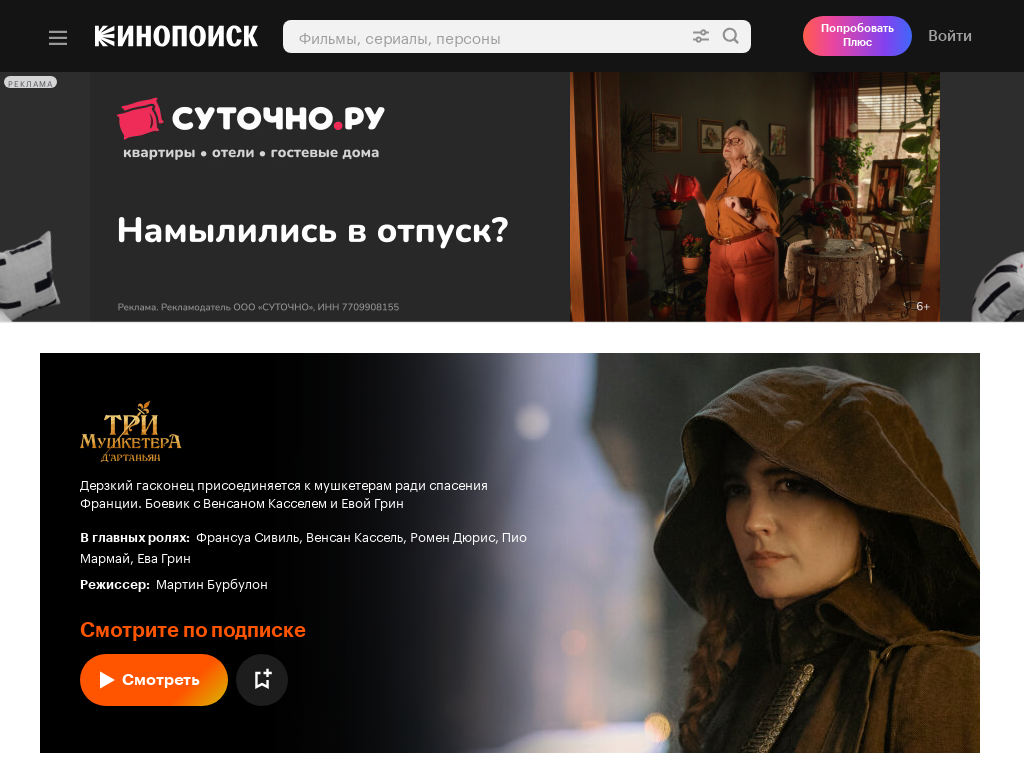Click the Реклама ad label badge
The image size is (1024, 768).
[x=30, y=83]
